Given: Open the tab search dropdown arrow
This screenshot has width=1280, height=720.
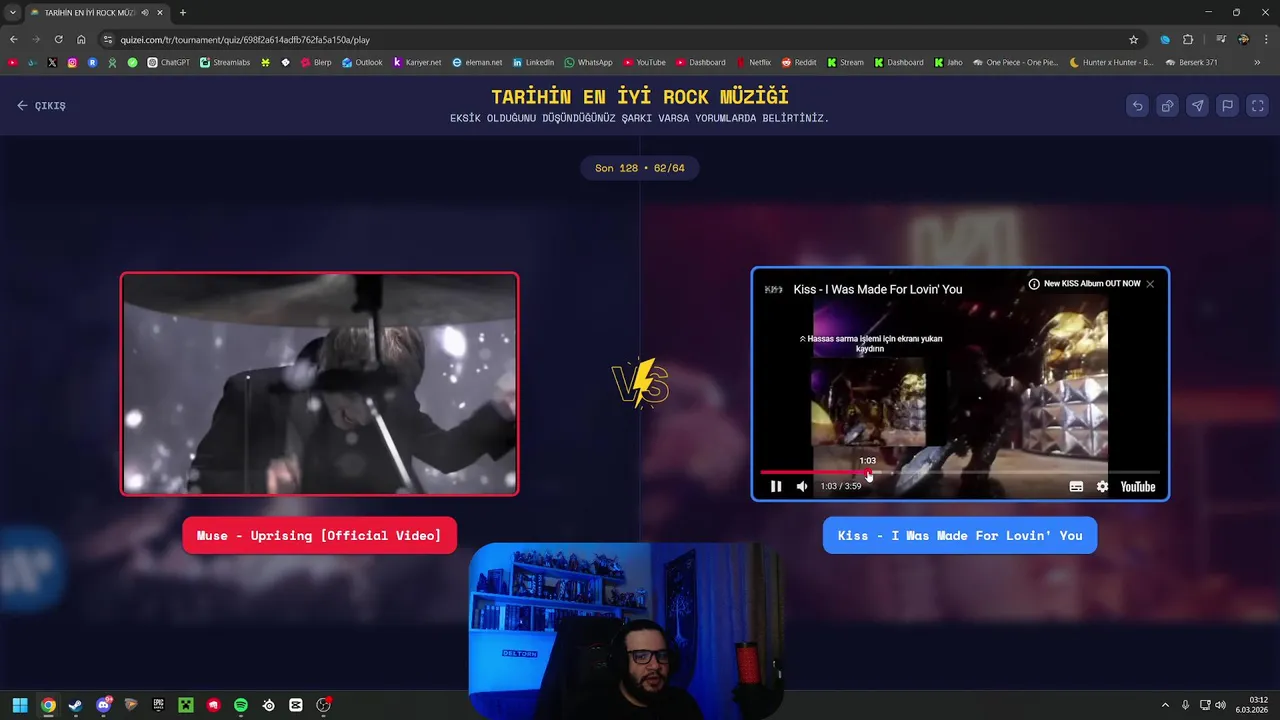Looking at the screenshot, I should coord(12,13).
